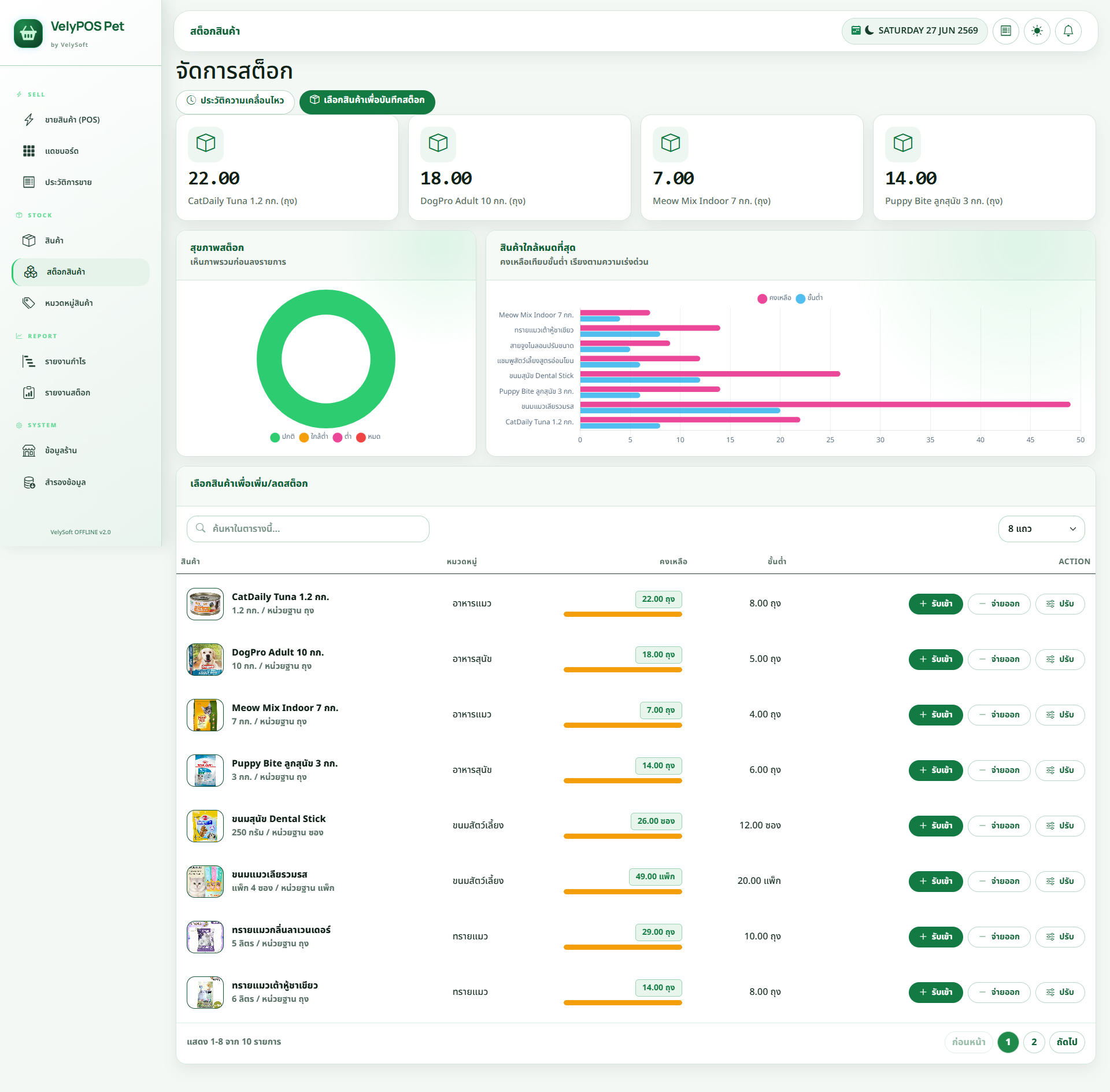Select เลือกสินค้าเพื่อบันทึกสต็อก tab
The height and width of the screenshot is (1092, 1110).
pyautogui.click(x=367, y=100)
